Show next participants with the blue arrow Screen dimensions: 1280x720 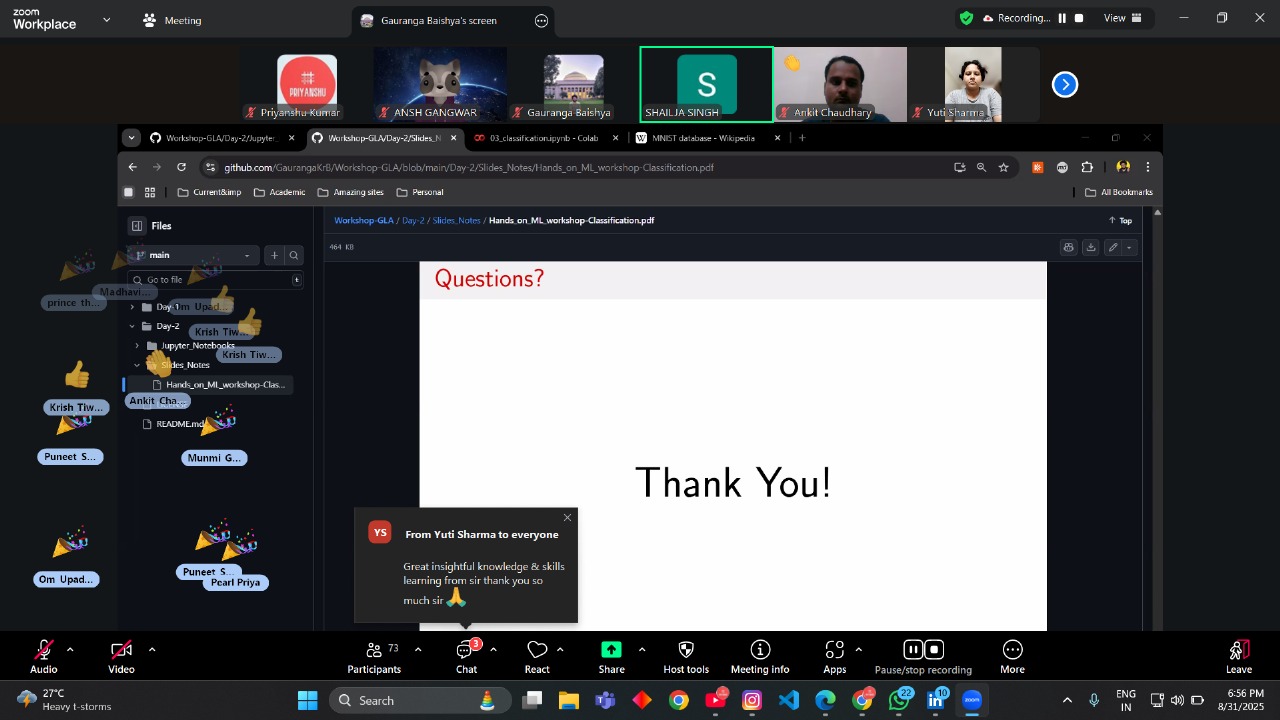coord(1065,85)
